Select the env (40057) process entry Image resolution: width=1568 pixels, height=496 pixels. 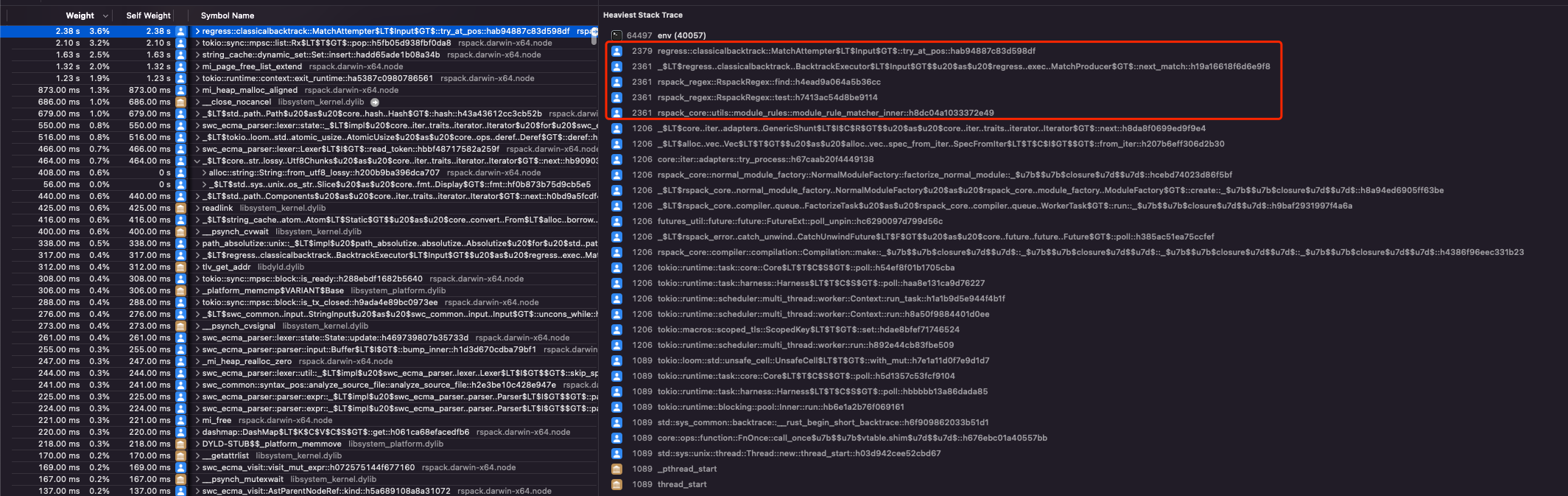click(x=681, y=35)
